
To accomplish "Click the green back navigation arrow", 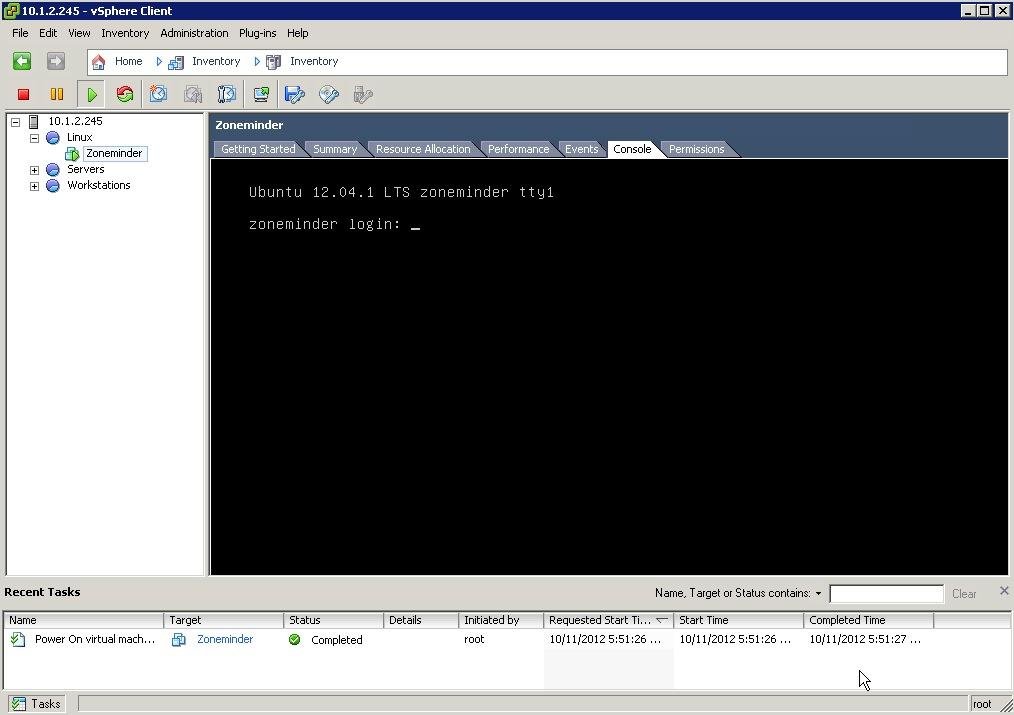I will click(x=22, y=61).
